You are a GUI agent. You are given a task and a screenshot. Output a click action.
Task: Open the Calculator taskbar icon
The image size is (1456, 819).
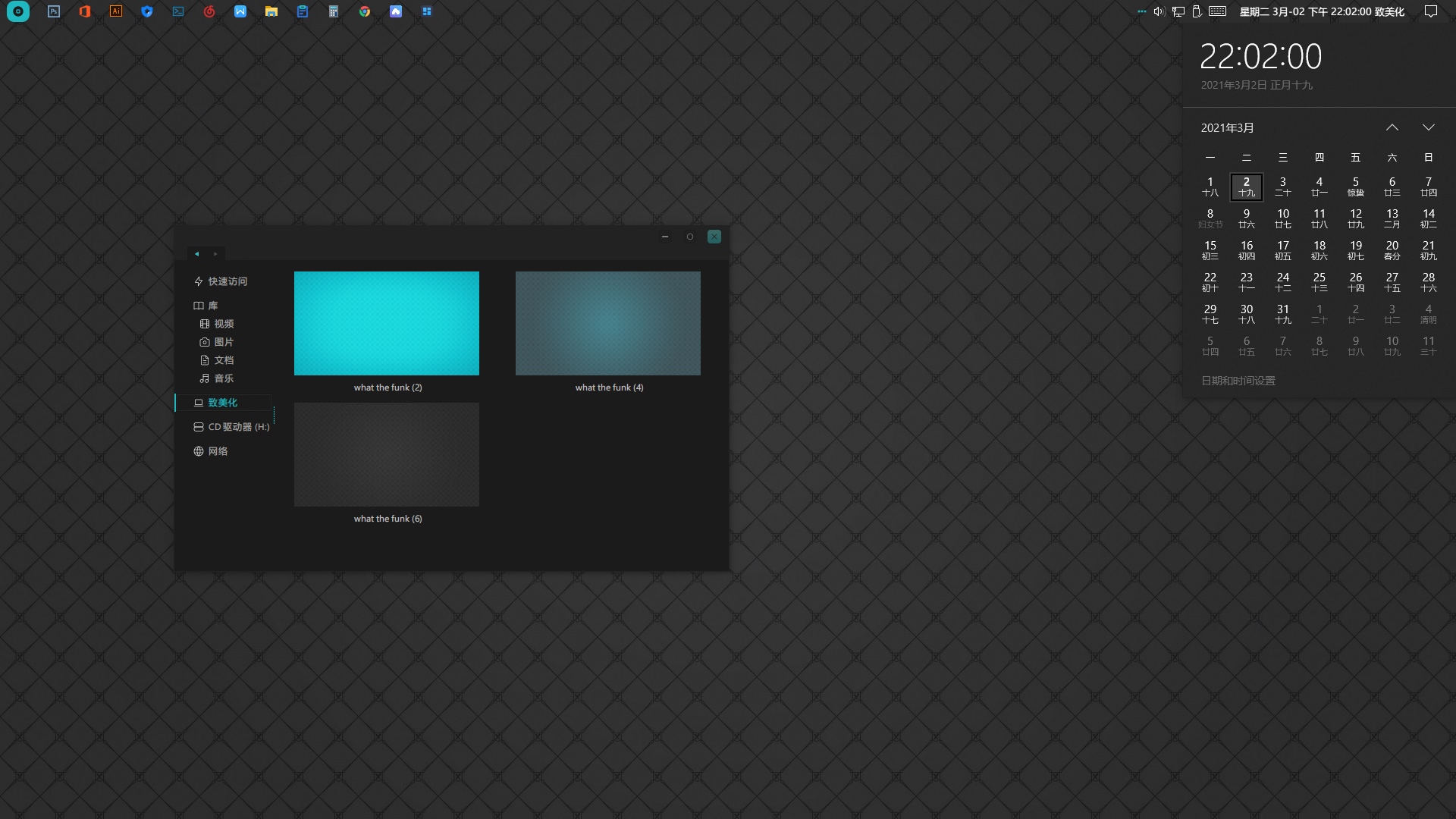pos(334,11)
